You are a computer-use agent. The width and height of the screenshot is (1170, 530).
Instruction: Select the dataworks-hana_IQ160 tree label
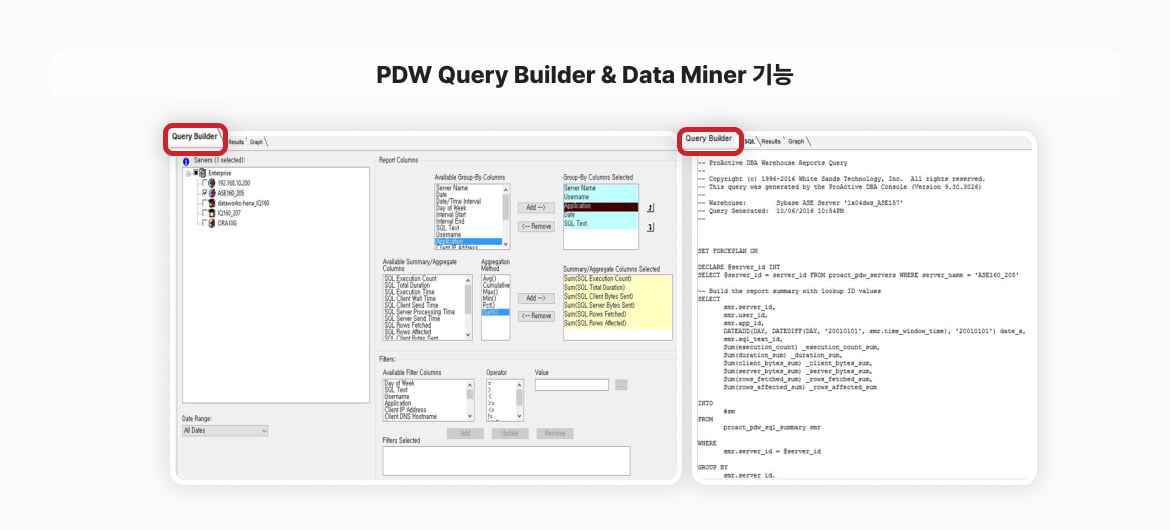pyautogui.click(x=243, y=203)
